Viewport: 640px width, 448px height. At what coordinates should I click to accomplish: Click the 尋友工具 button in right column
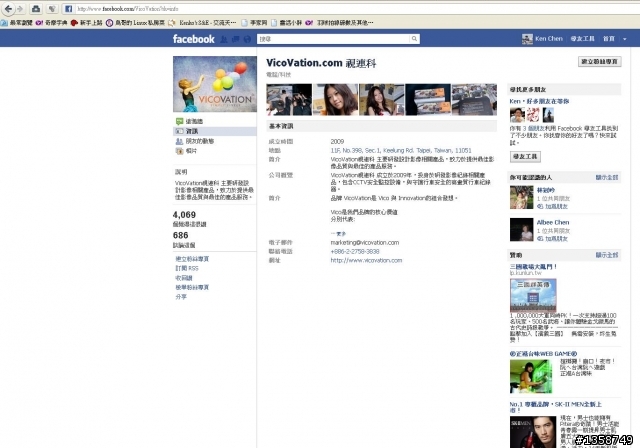[525, 156]
